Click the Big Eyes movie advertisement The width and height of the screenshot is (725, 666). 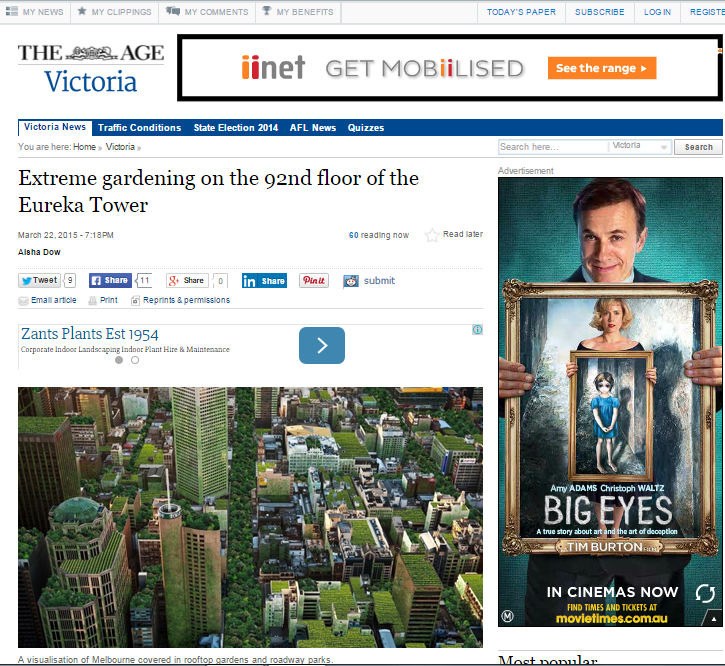point(610,402)
